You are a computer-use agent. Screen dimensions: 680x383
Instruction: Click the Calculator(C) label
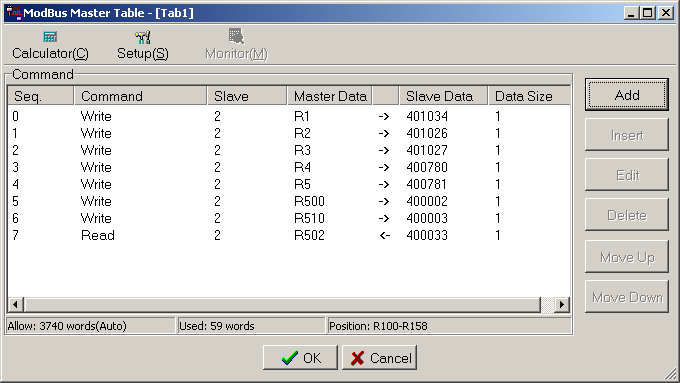tap(50, 53)
